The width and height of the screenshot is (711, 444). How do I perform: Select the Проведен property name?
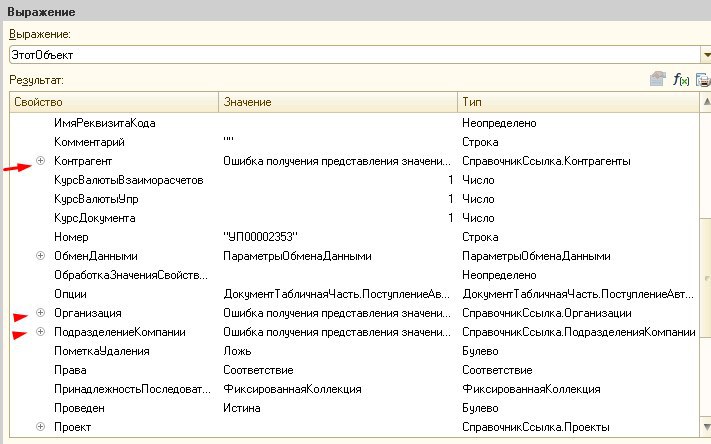point(79,409)
